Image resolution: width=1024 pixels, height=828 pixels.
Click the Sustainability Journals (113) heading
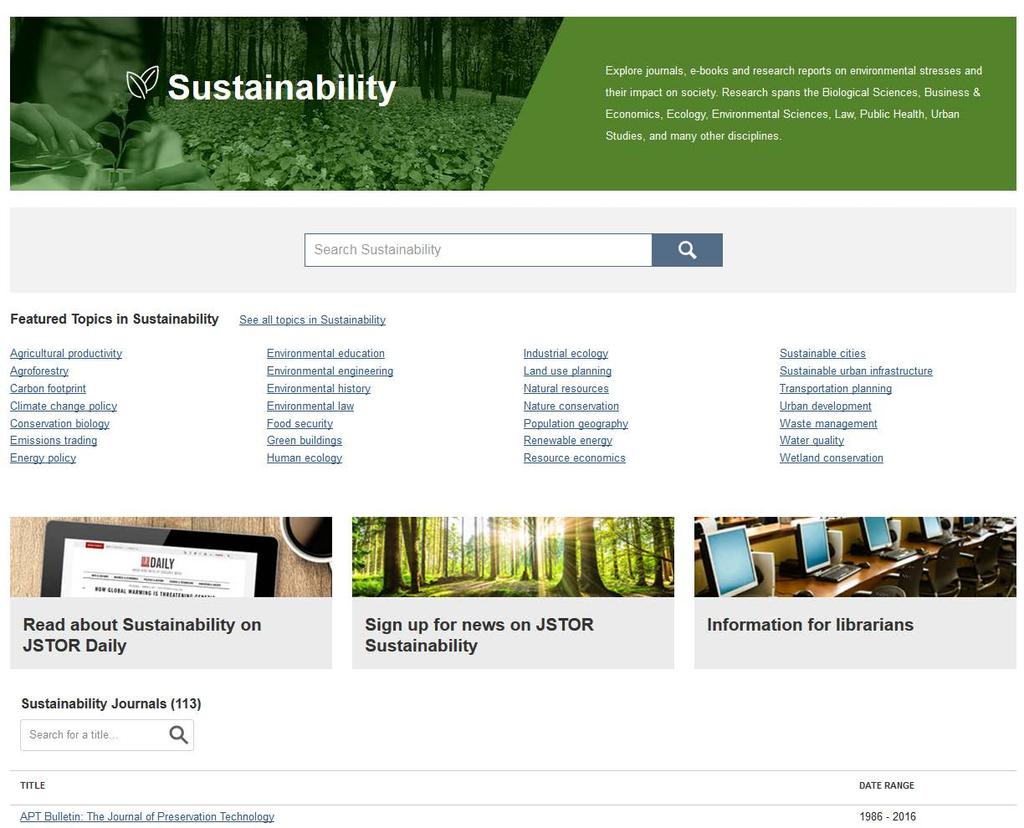pyautogui.click(x=111, y=704)
